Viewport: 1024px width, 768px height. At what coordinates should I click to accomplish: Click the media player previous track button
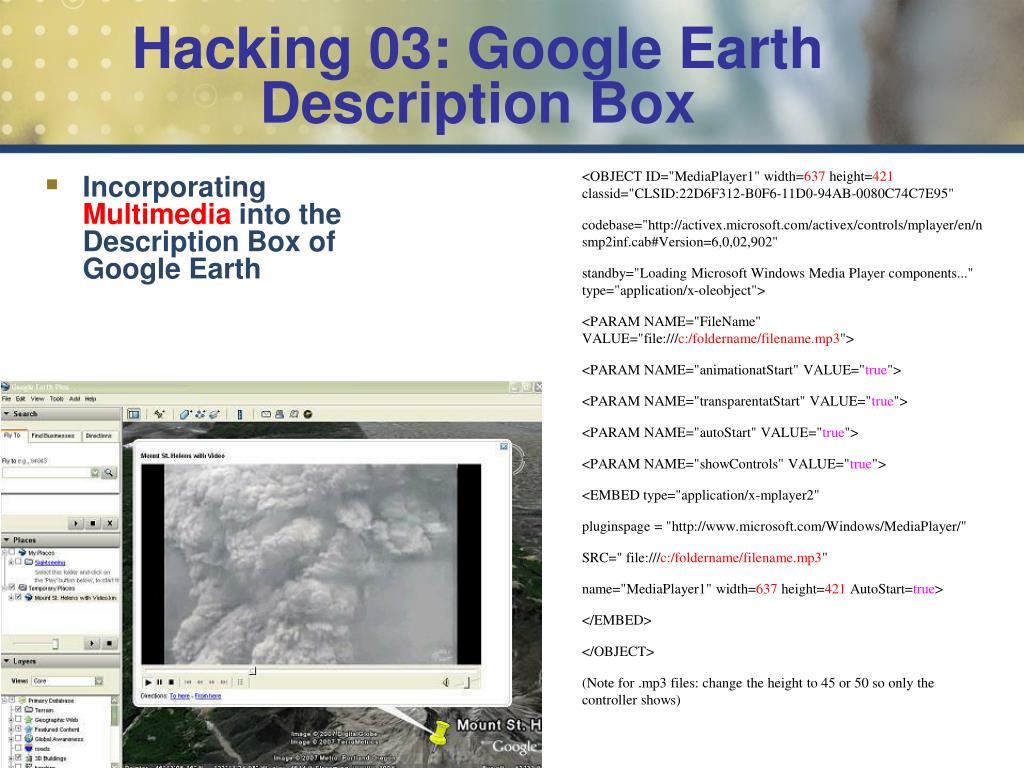pyautogui.click(x=188, y=682)
